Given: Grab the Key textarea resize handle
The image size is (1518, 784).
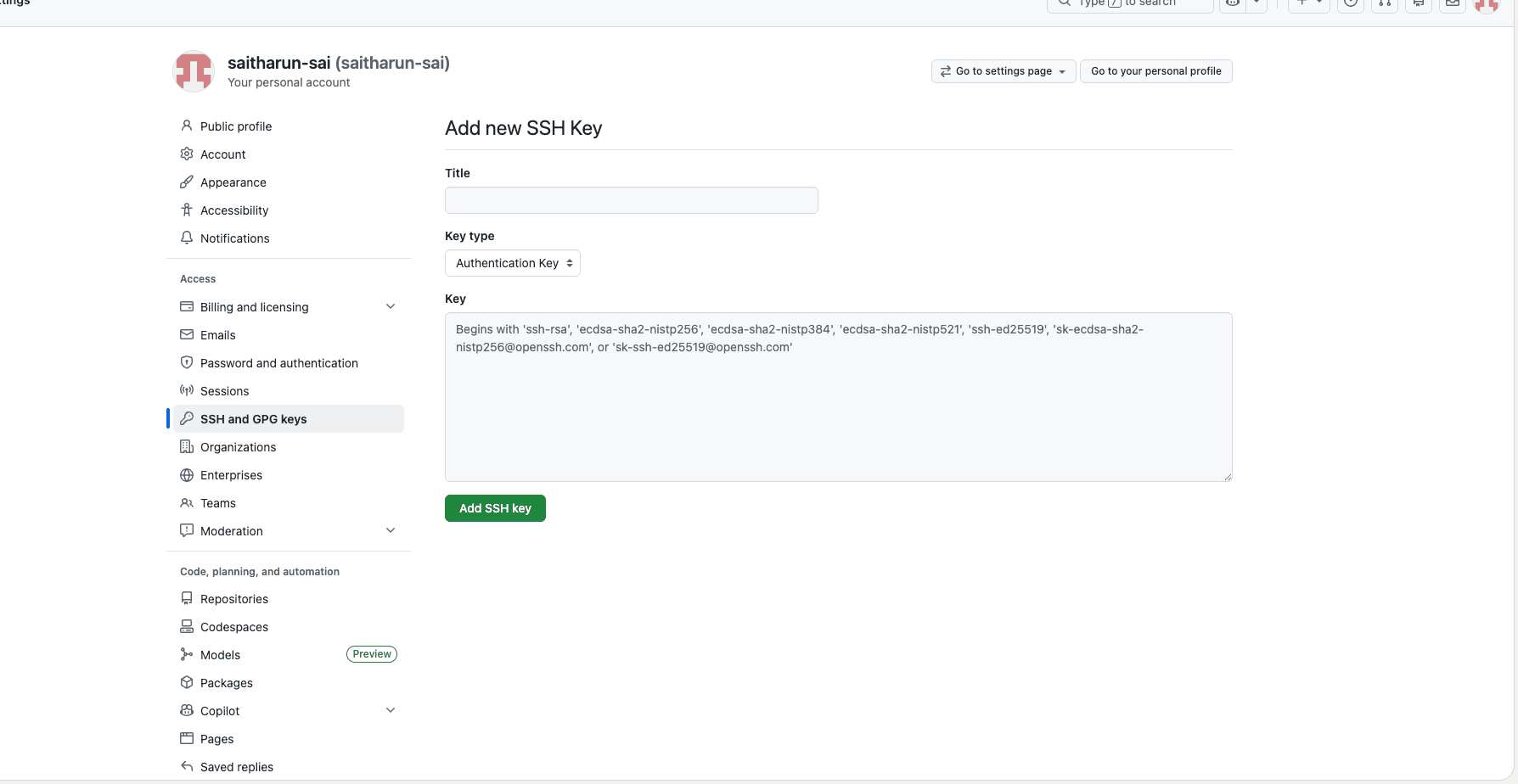Looking at the screenshot, I should pyautogui.click(x=1228, y=477).
